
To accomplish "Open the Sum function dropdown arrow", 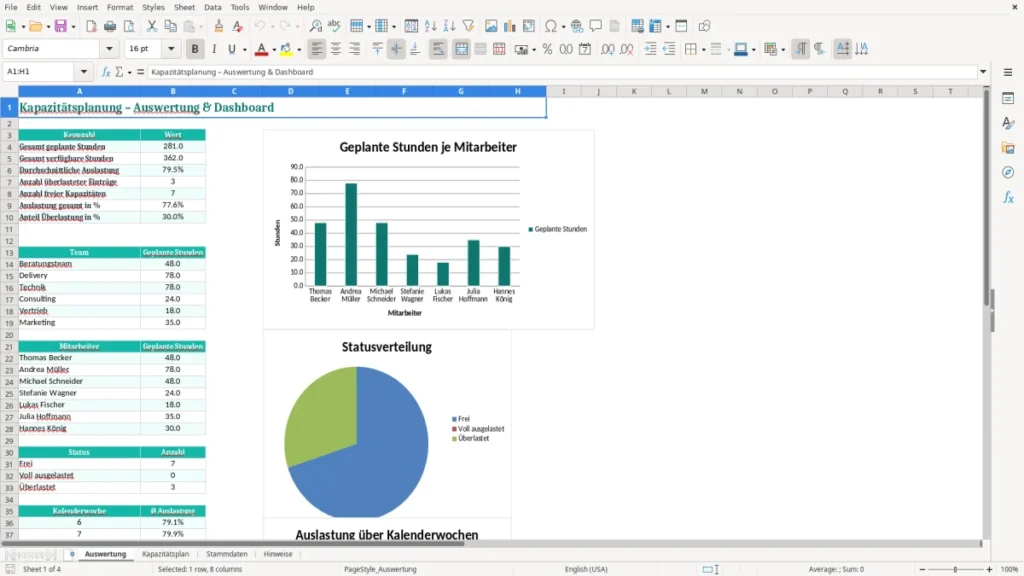I will pyautogui.click(x=129, y=72).
